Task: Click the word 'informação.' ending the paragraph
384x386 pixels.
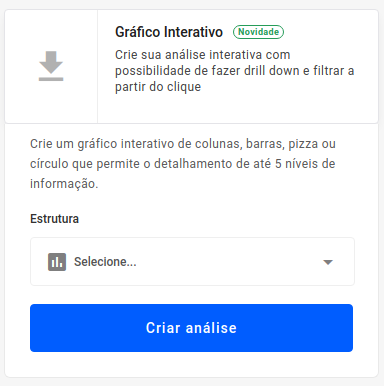Action: (x=64, y=184)
